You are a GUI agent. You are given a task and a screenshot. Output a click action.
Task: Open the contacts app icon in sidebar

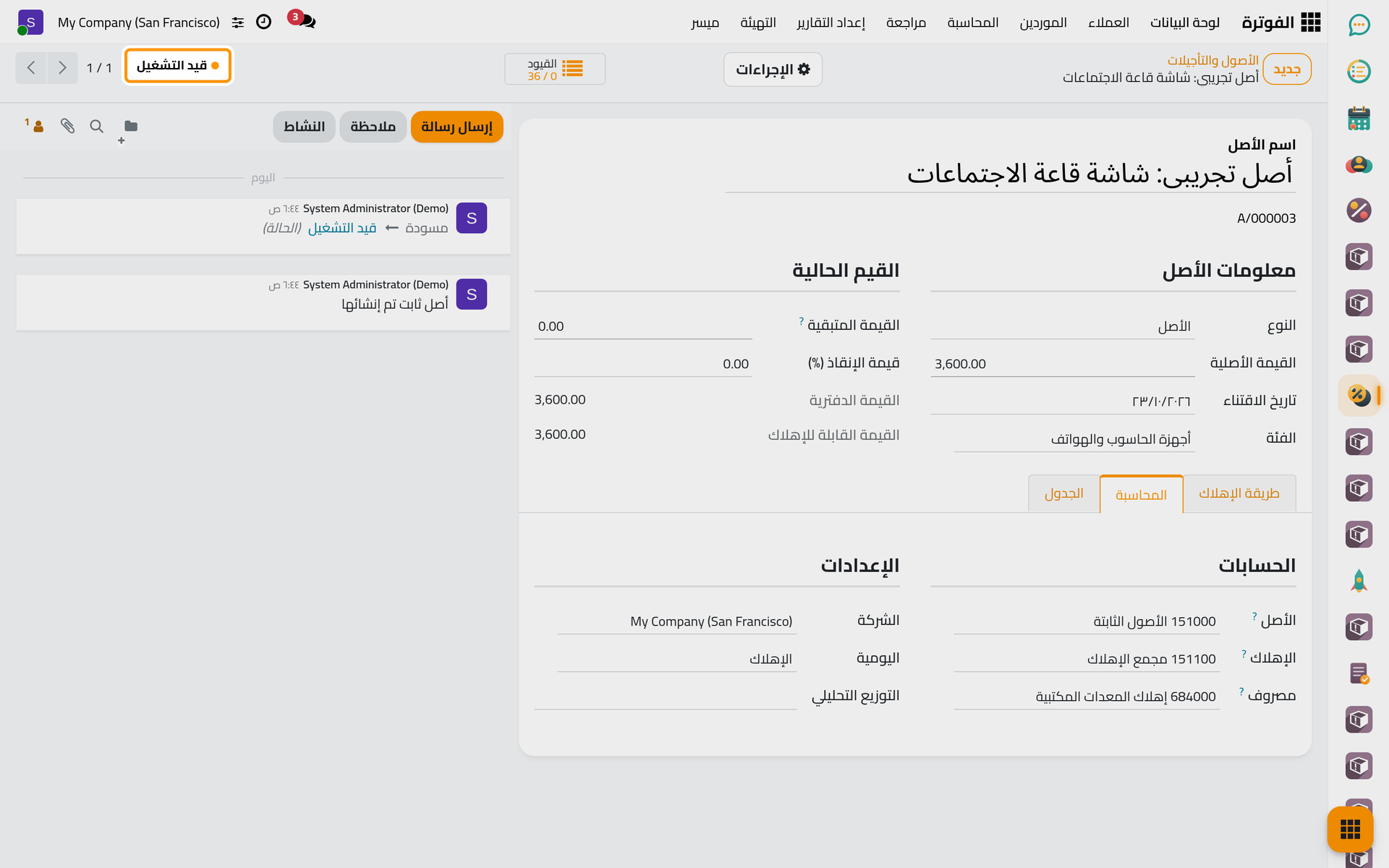[1359, 164]
